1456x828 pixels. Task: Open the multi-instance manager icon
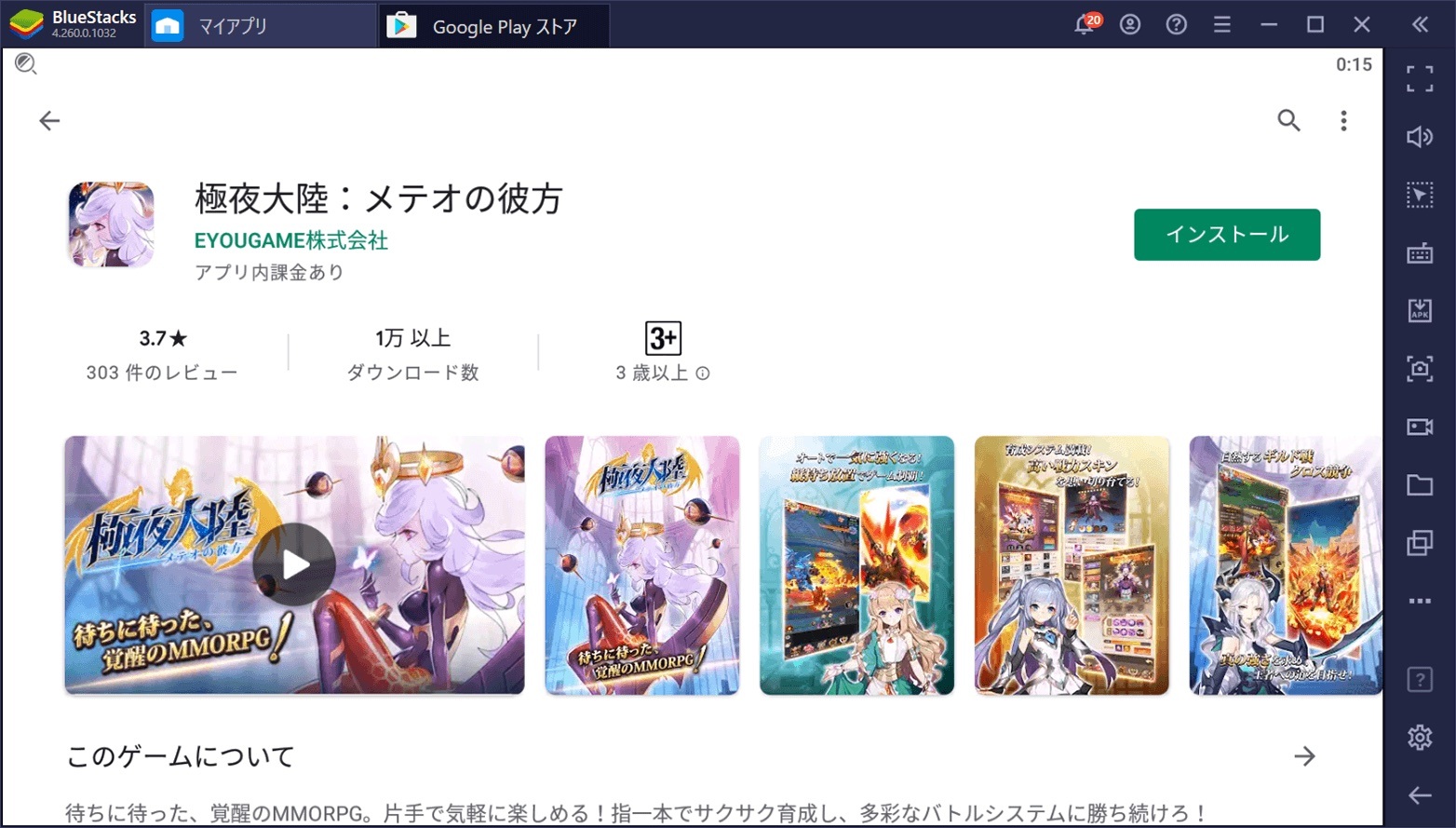pos(1420,542)
